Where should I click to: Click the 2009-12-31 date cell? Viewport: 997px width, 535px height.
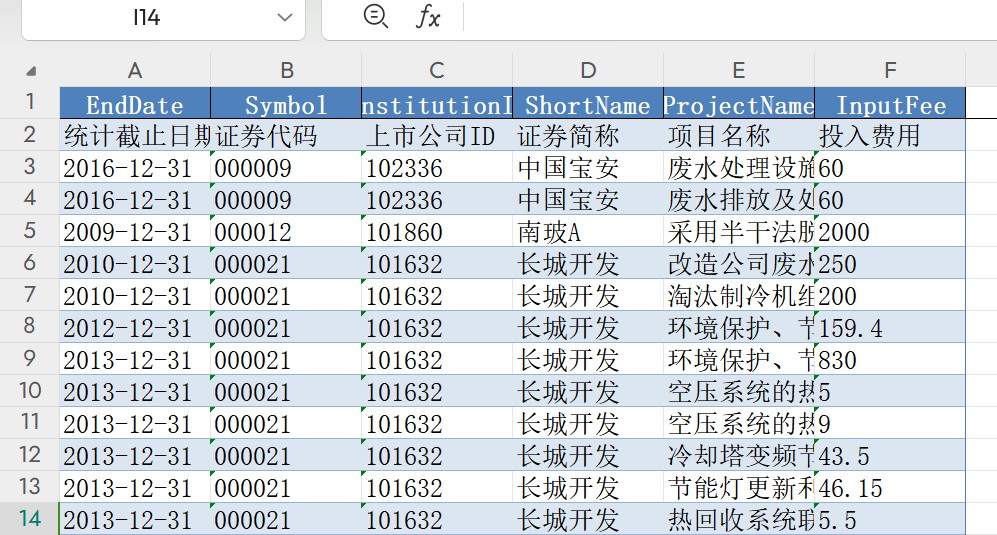click(x=135, y=231)
